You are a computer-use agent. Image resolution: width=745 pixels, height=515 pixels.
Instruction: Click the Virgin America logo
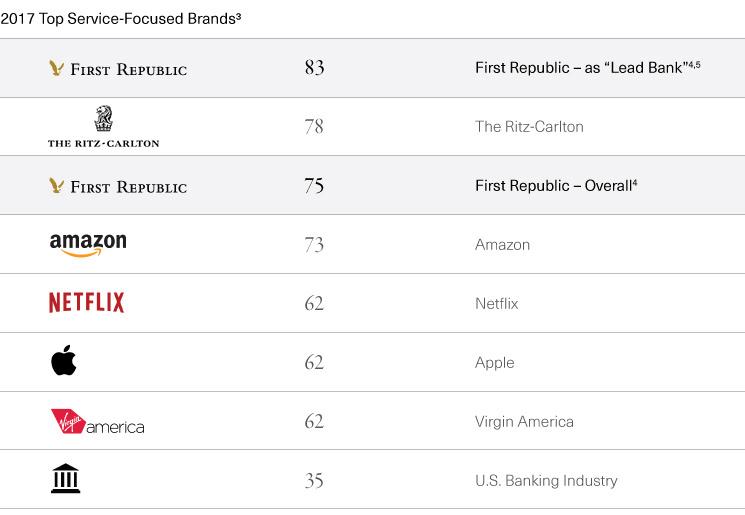[97, 421]
